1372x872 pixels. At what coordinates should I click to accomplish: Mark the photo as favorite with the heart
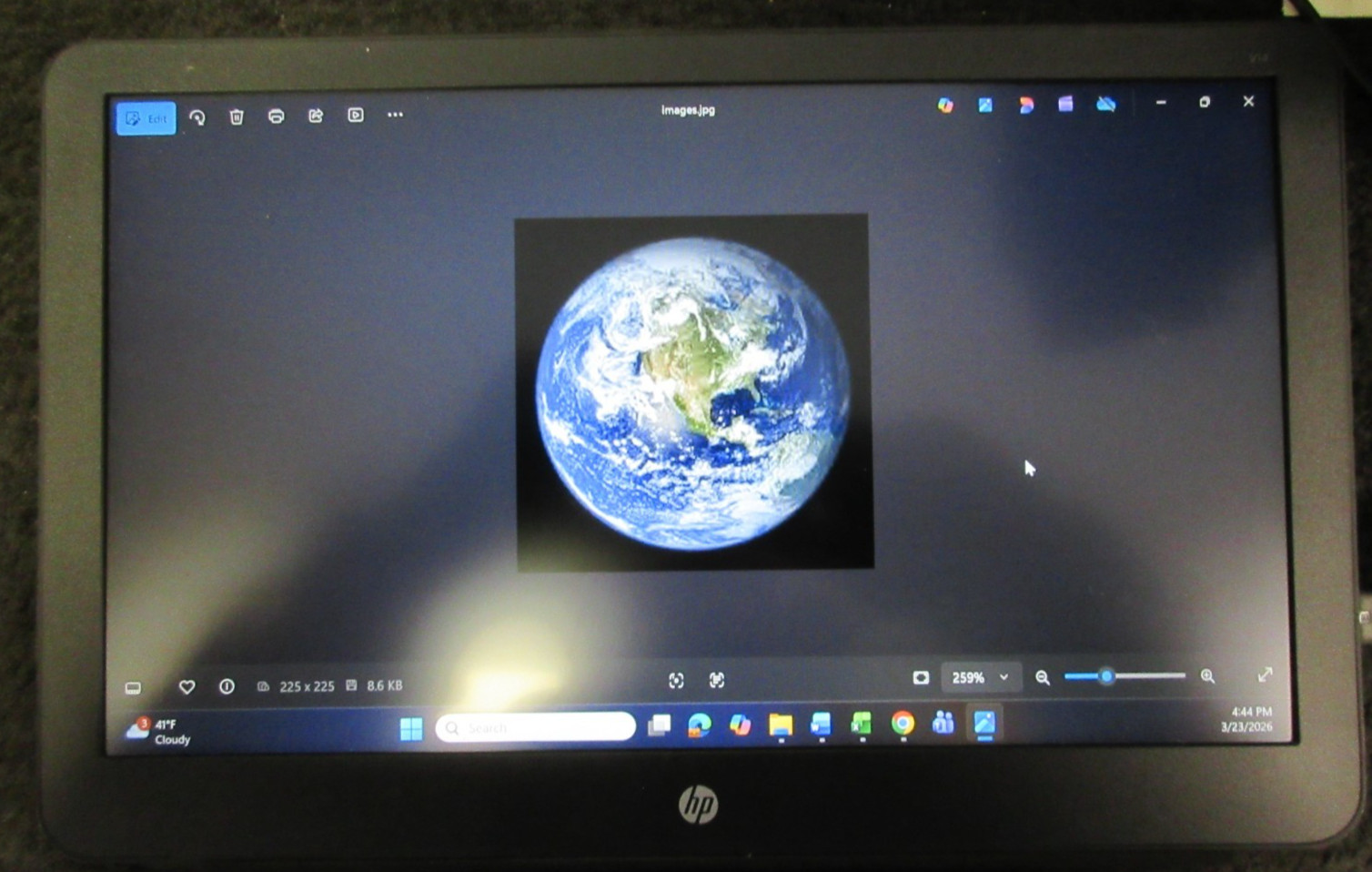pos(187,687)
